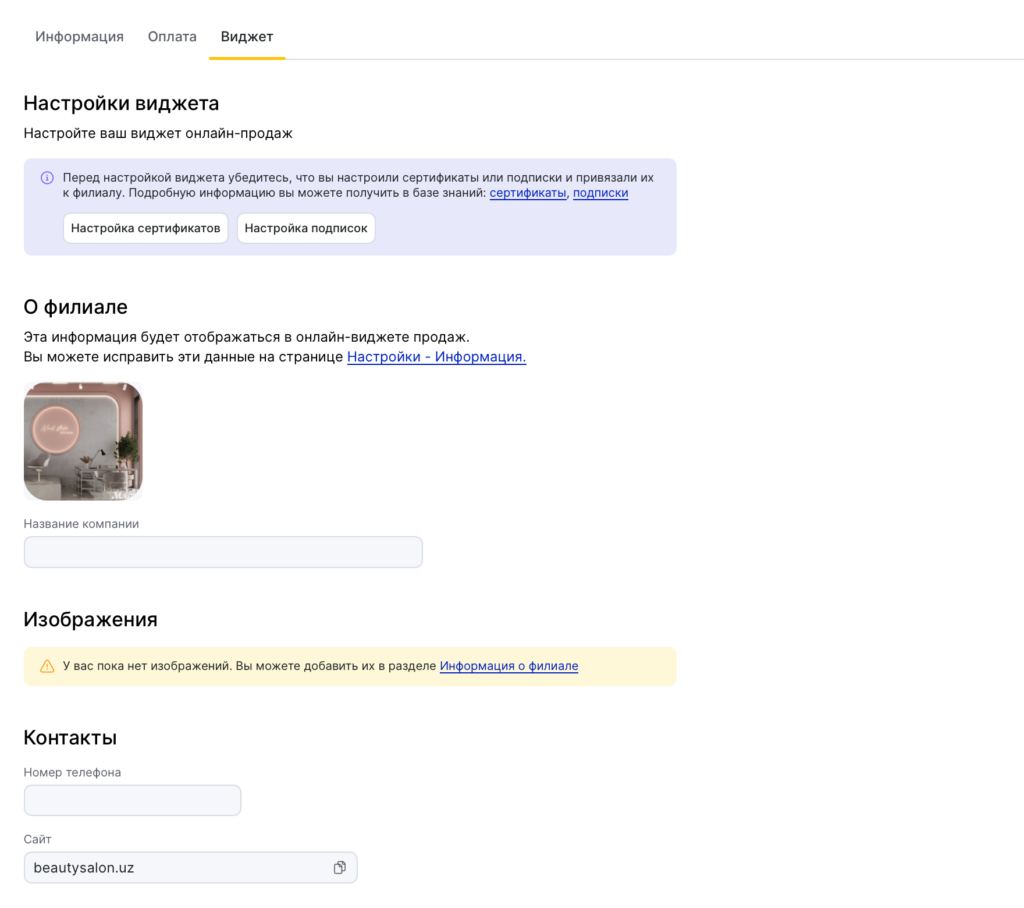Open the подписки knowledge base link
The image size is (1024, 908).
[600, 193]
